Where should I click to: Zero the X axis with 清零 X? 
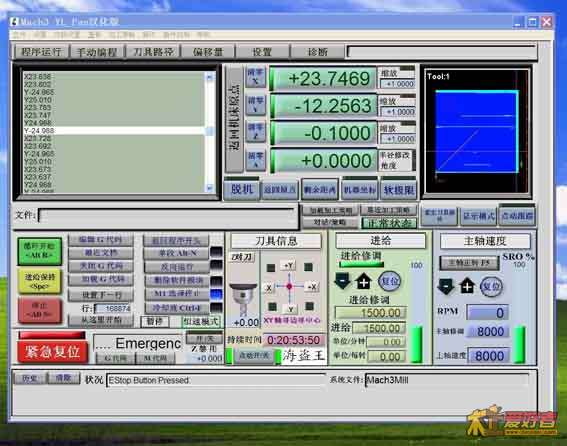pyautogui.click(x=255, y=77)
